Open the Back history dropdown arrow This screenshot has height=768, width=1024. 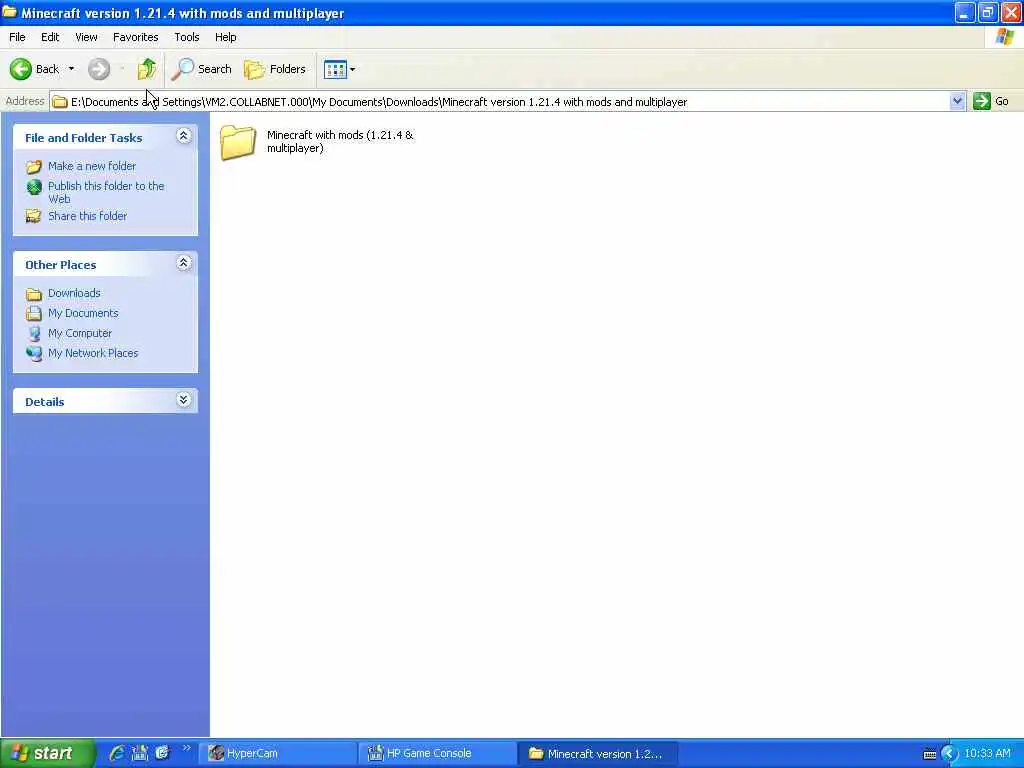[71, 69]
